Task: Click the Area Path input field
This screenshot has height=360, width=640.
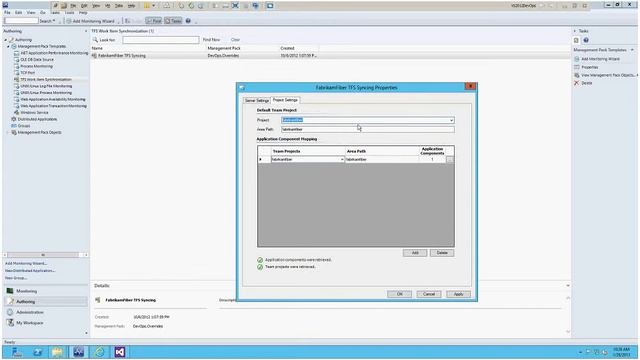Action: (368, 129)
